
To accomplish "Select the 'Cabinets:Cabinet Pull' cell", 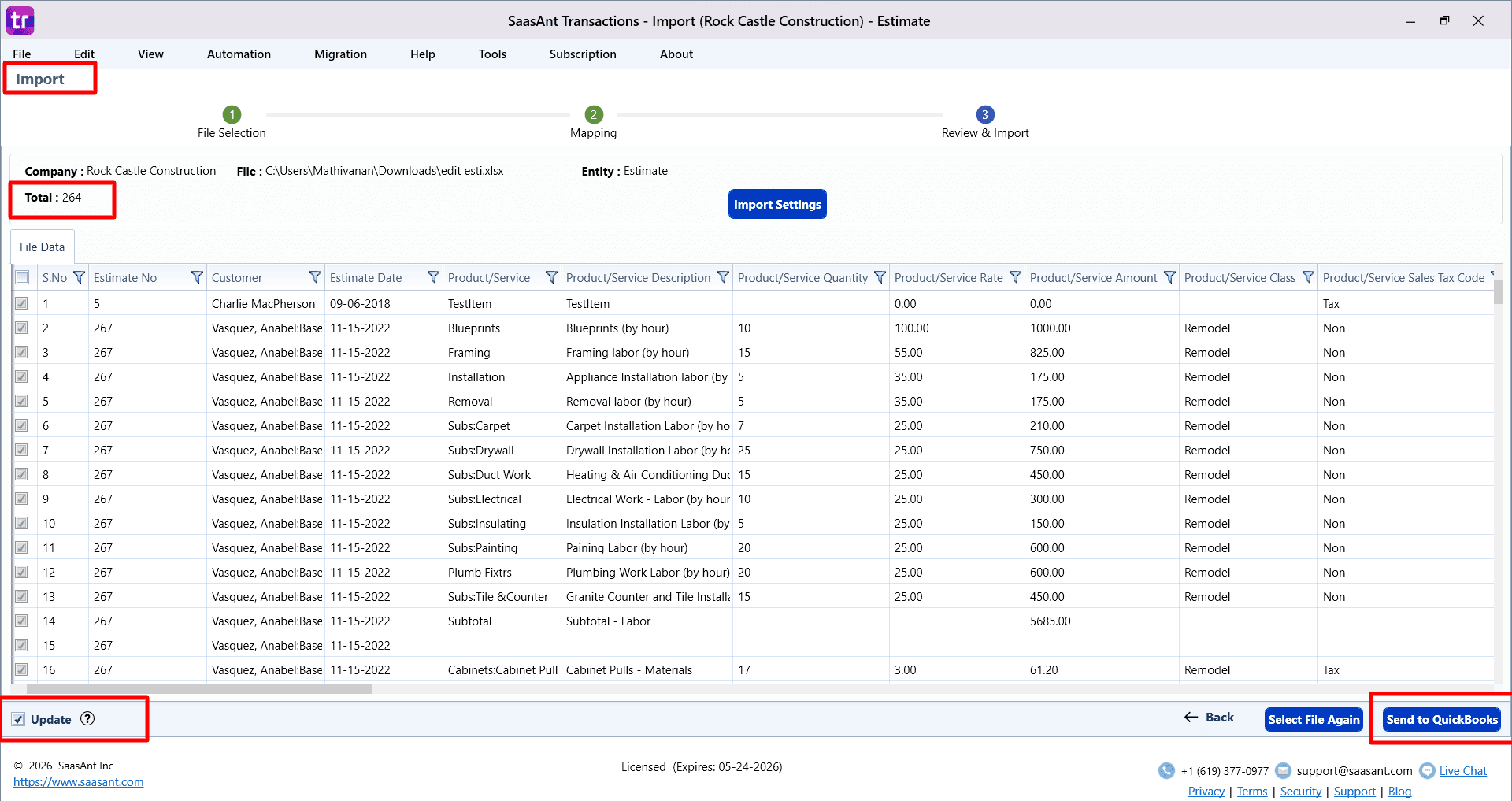I will coord(502,669).
